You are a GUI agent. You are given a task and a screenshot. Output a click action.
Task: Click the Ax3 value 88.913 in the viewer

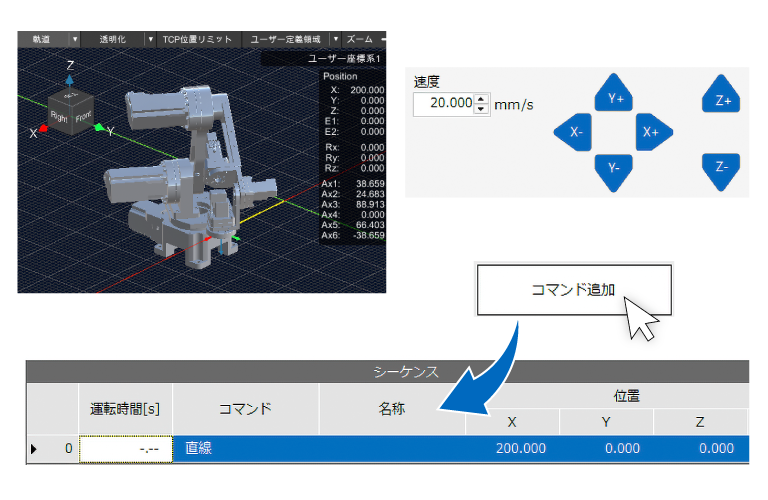click(x=370, y=204)
